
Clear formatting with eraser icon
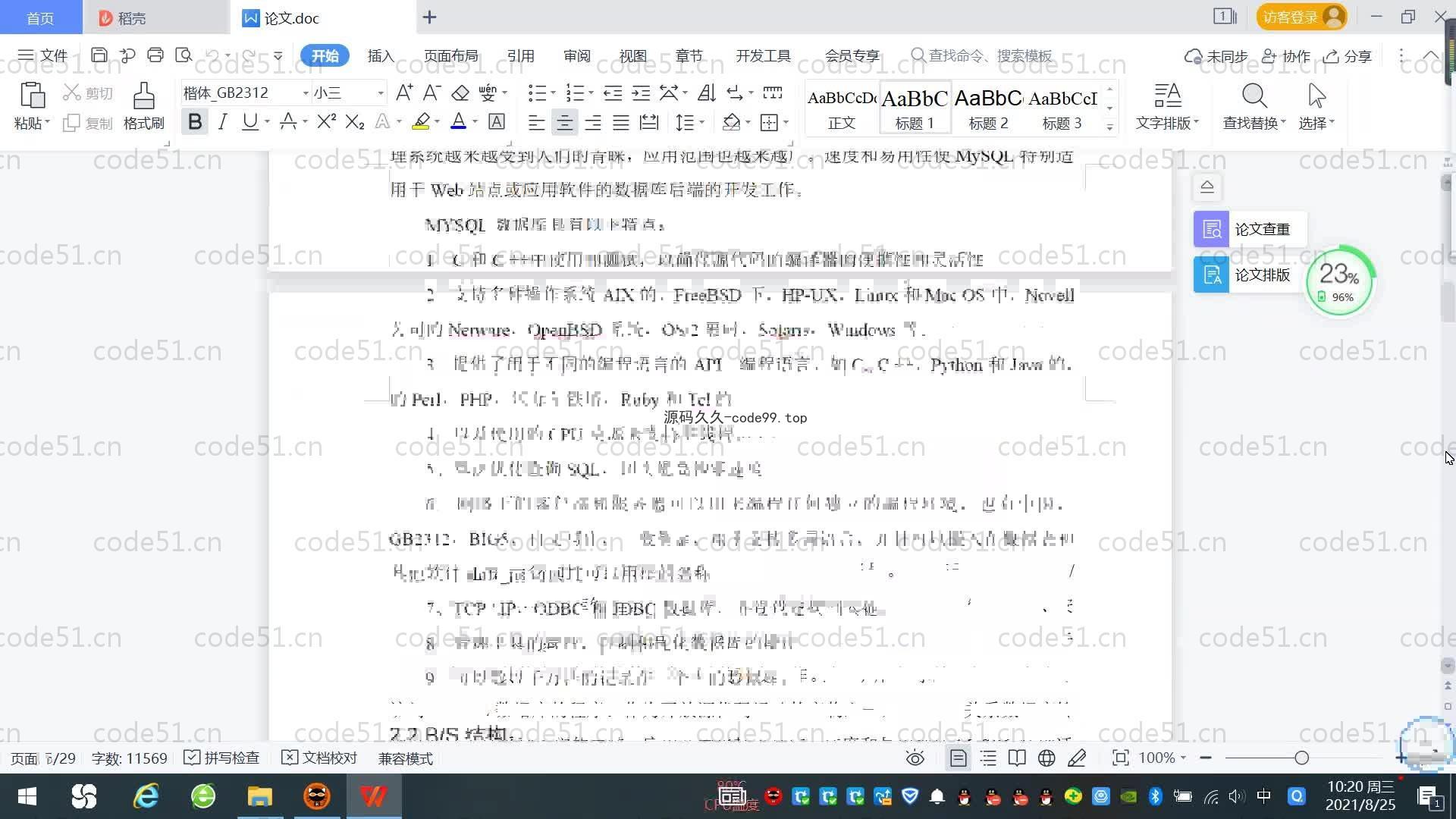tap(460, 93)
